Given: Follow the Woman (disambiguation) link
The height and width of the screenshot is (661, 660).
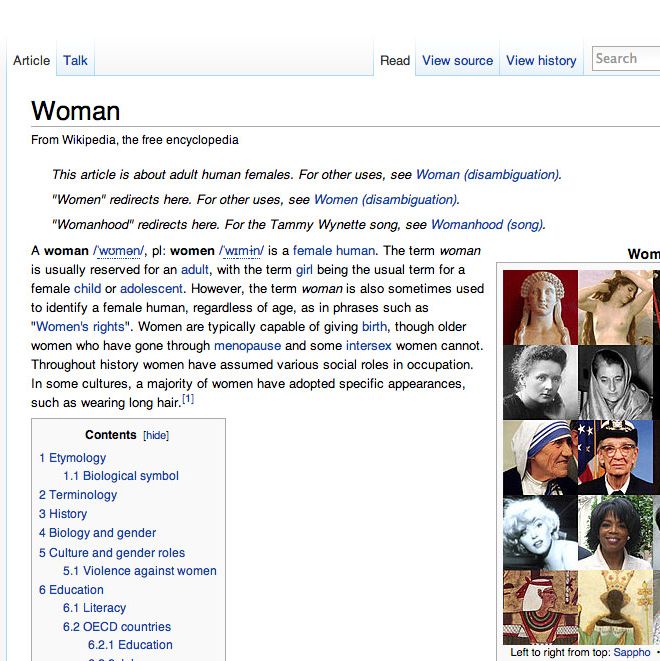Looking at the screenshot, I should coord(488,175).
